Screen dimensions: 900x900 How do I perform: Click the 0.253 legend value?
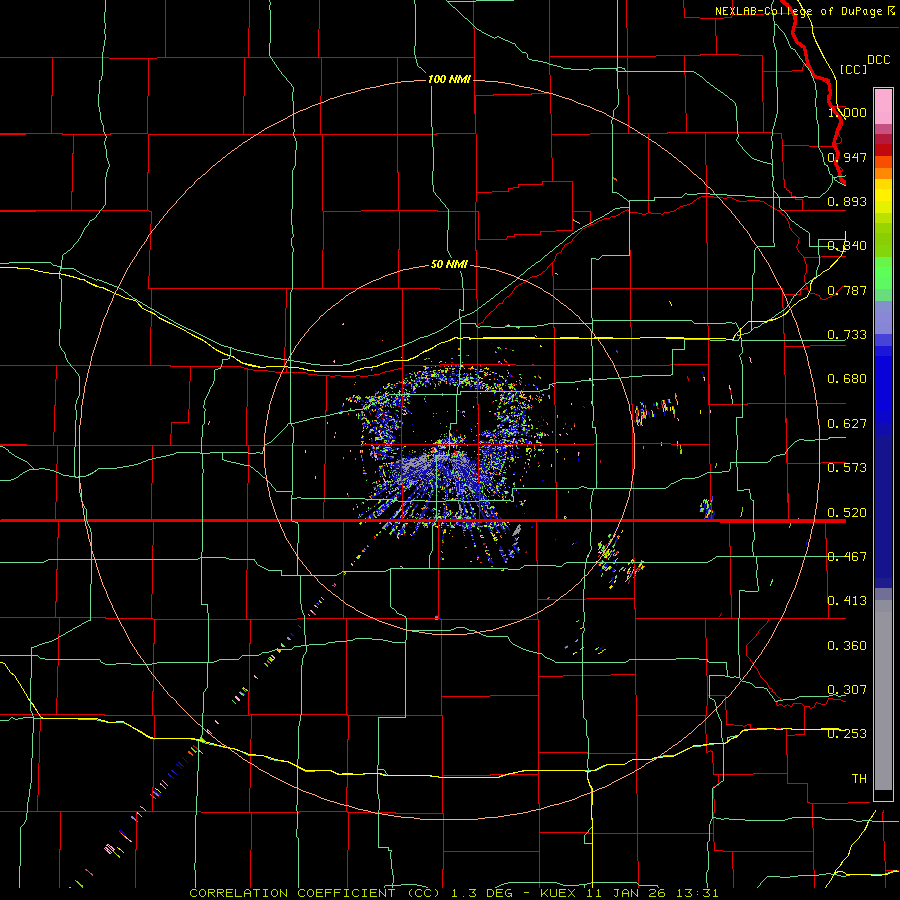tap(847, 734)
